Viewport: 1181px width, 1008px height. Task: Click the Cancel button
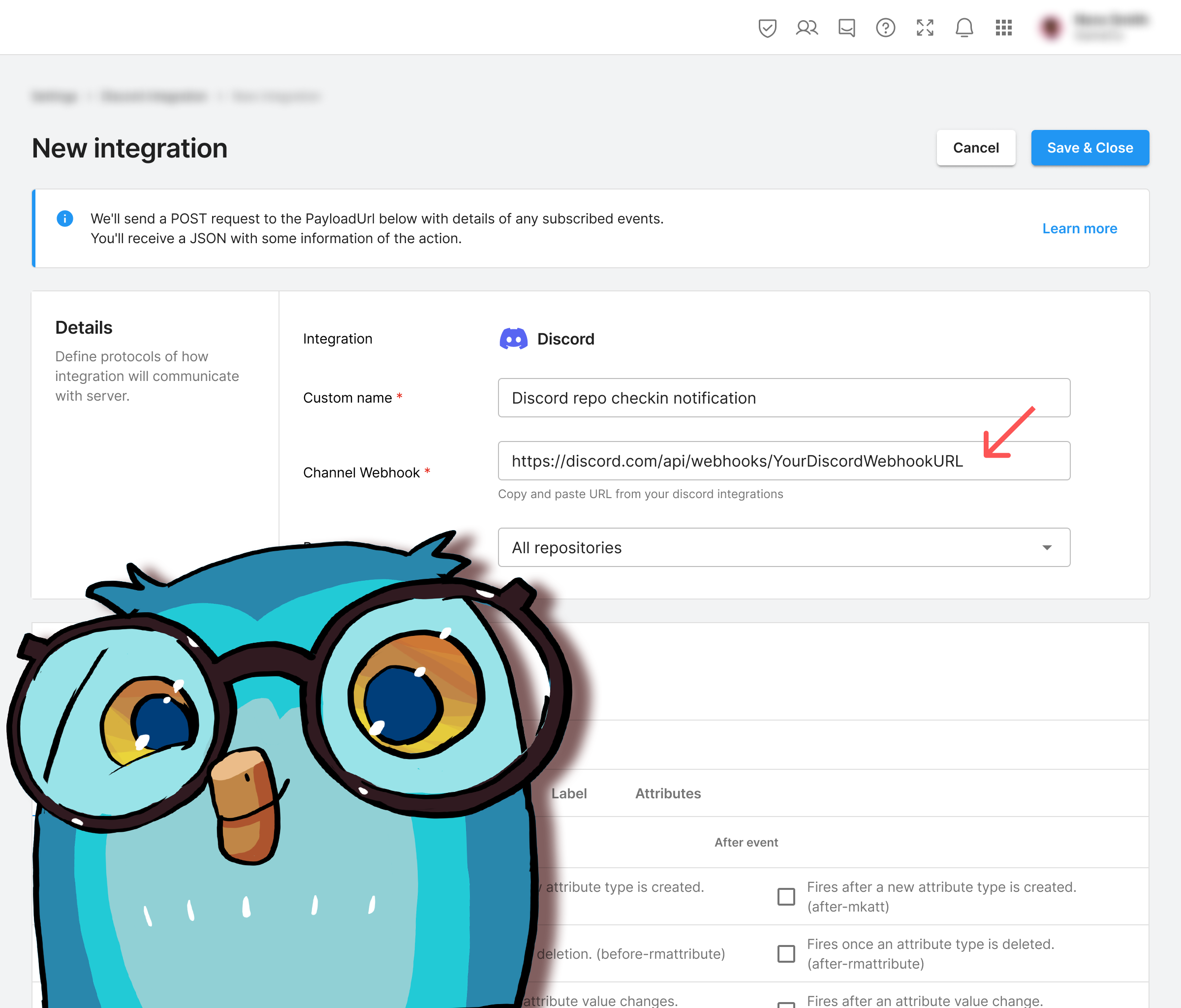(975, 148)
